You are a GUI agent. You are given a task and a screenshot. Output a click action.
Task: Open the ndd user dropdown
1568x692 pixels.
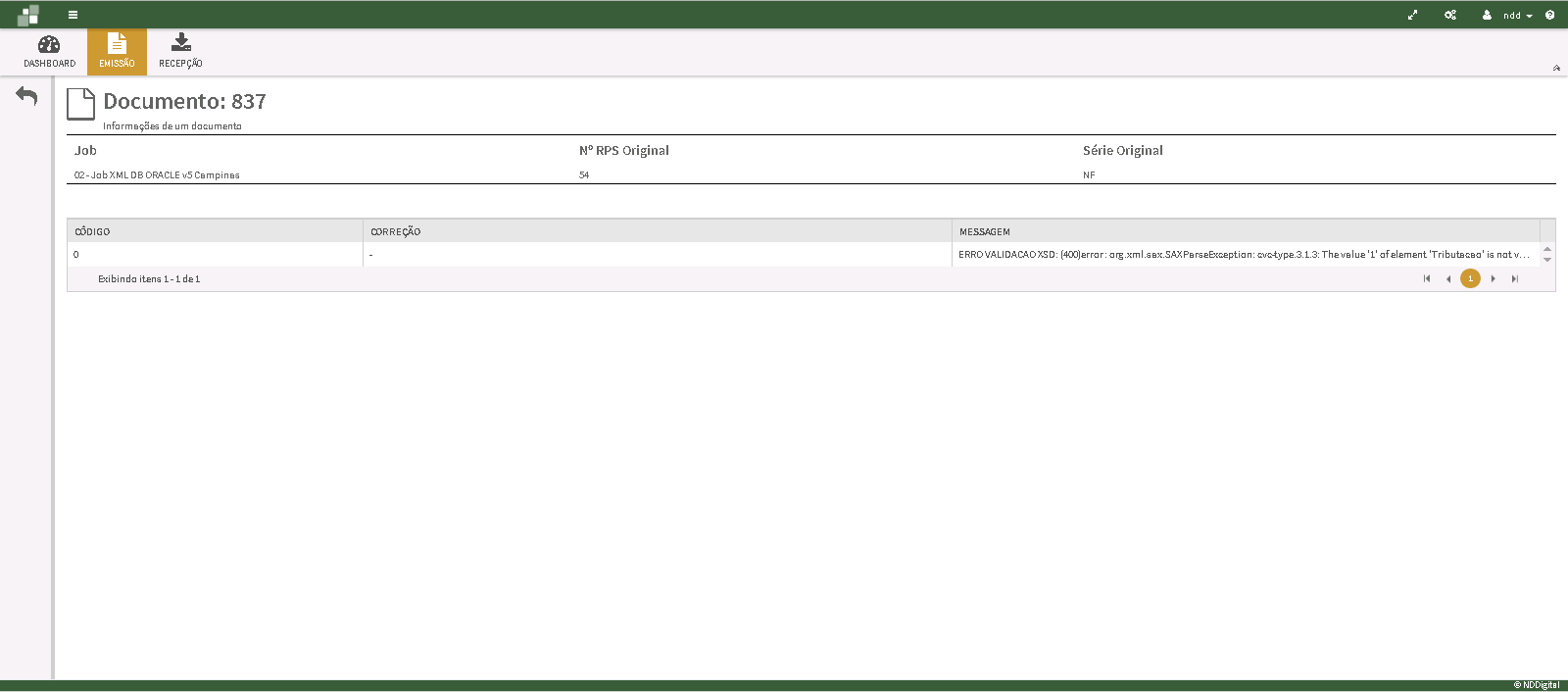pos(1518,16)
